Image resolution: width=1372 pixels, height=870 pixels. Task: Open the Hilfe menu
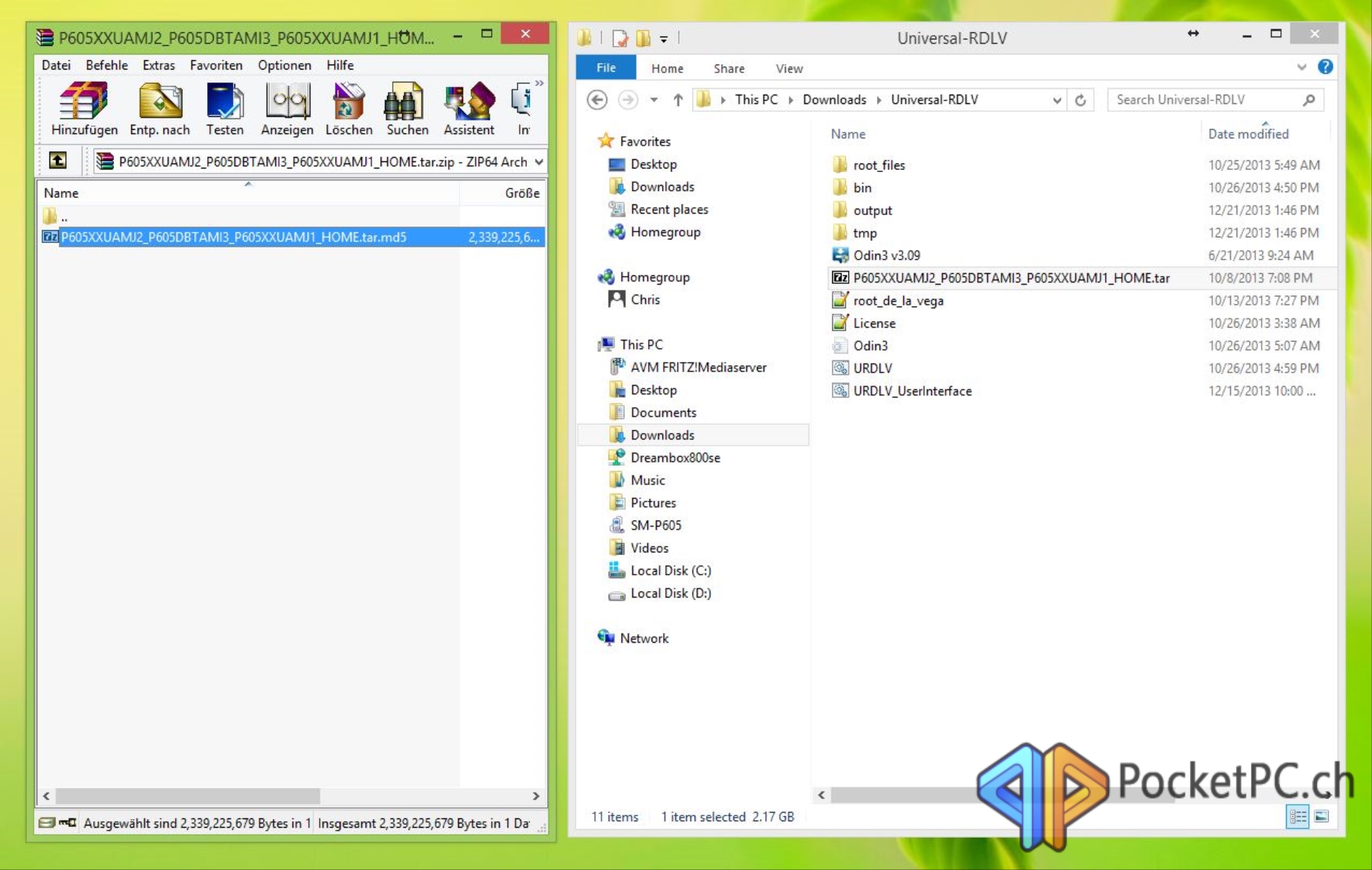(x=340, y=65)
